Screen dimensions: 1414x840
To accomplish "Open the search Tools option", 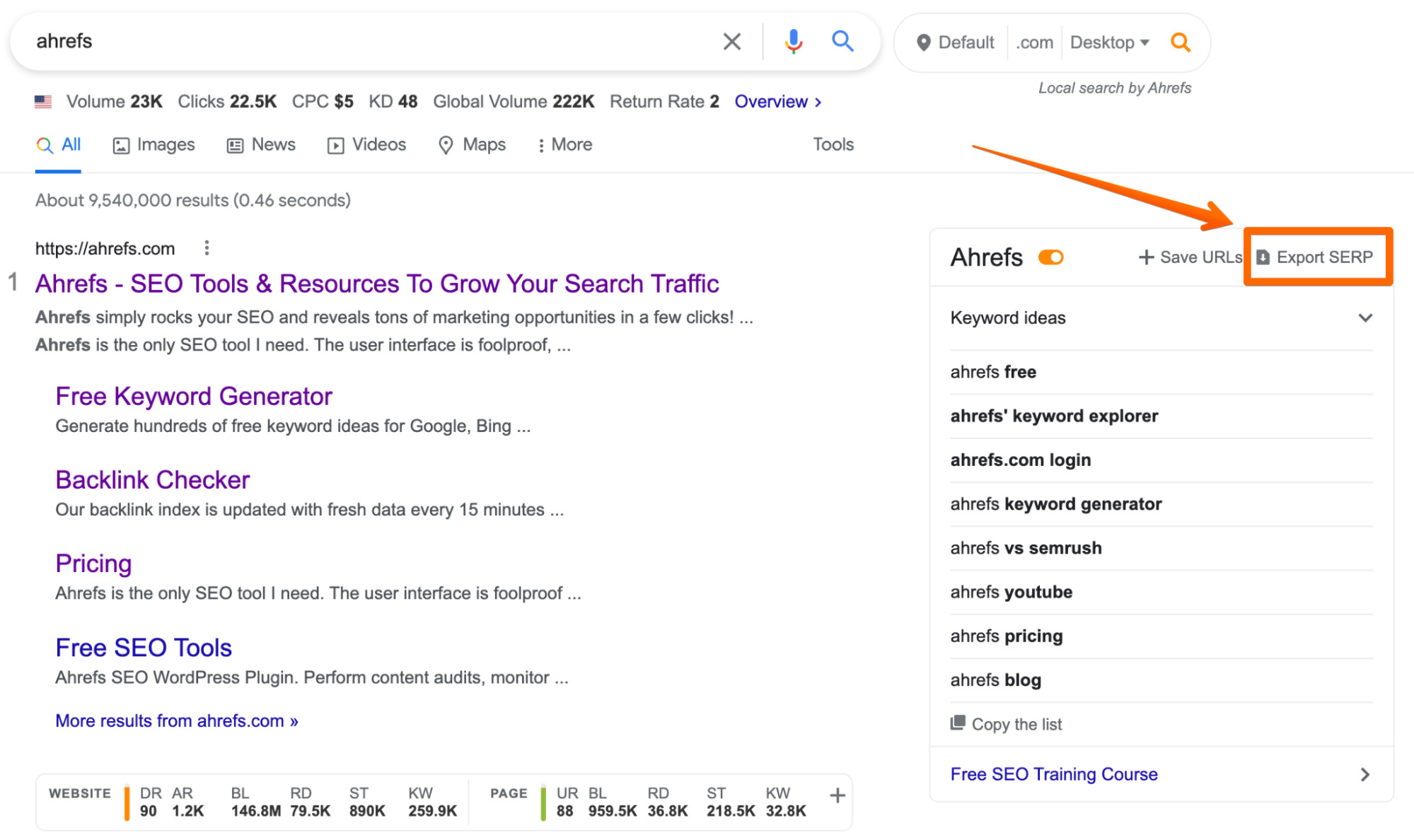I will pos(833,145).
